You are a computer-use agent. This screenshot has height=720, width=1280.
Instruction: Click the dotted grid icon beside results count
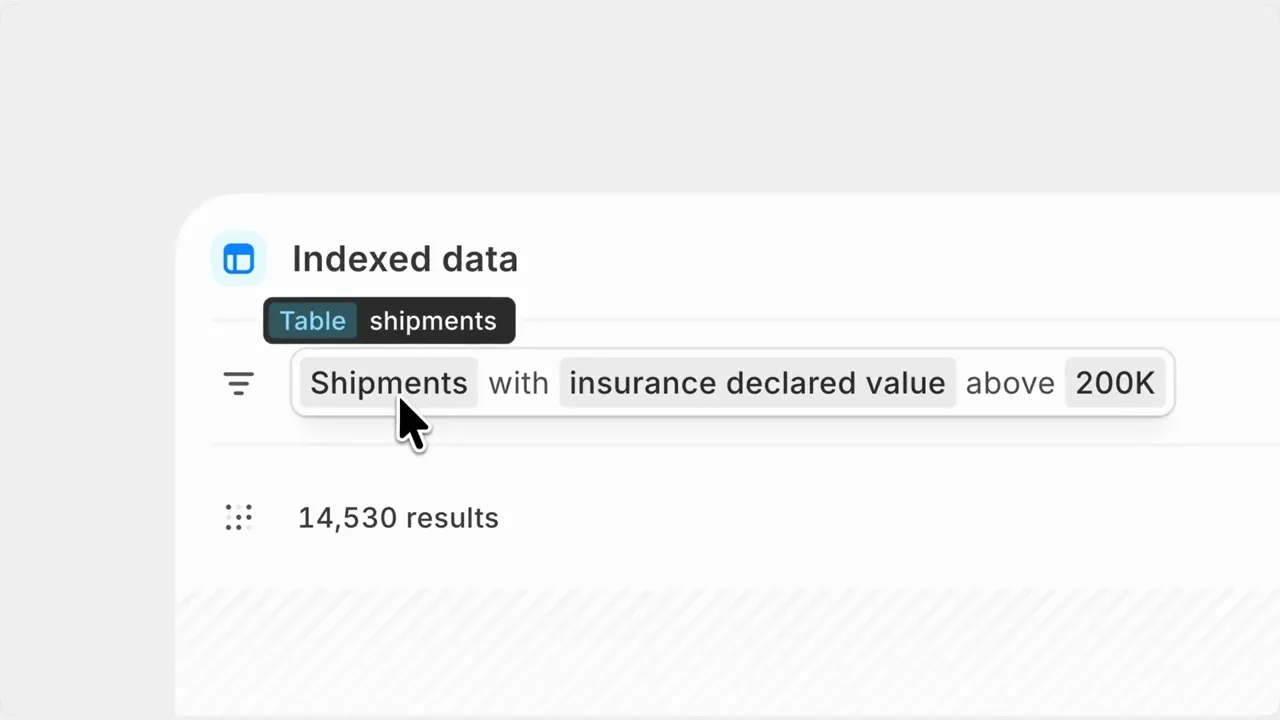click(238, 517)
